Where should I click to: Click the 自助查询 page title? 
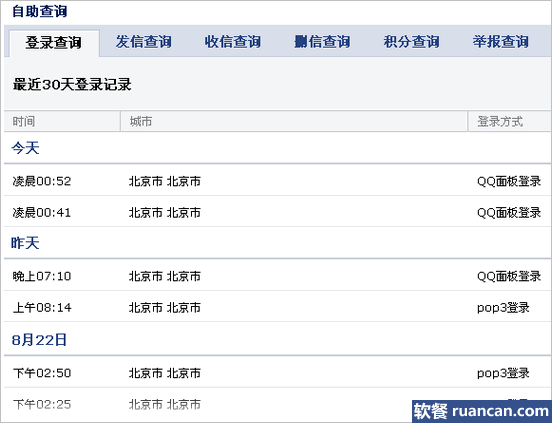click(x=39, y=11)
